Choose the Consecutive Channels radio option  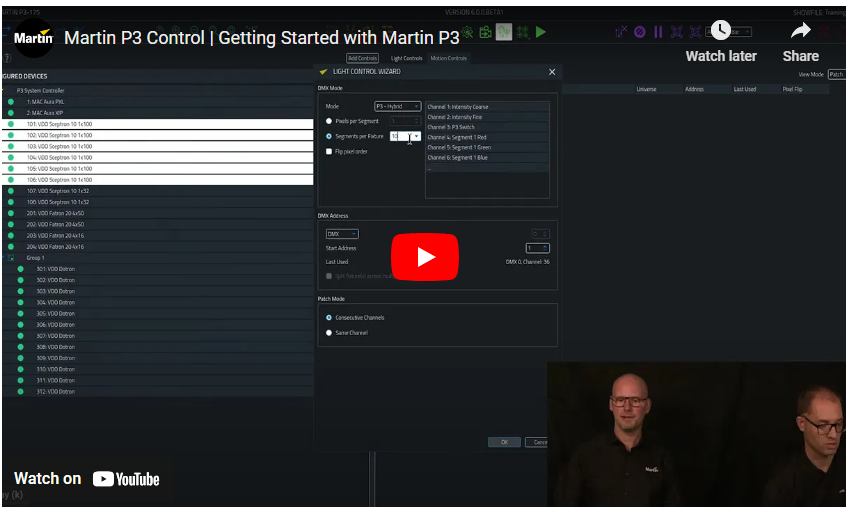pyautogui.click(x=329, y=318)
